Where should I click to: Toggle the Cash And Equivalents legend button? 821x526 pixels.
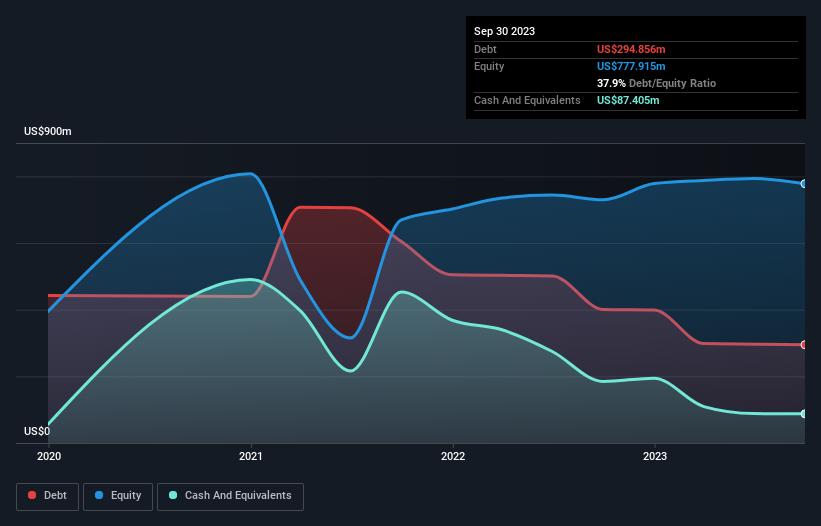[x=230, y=496]
